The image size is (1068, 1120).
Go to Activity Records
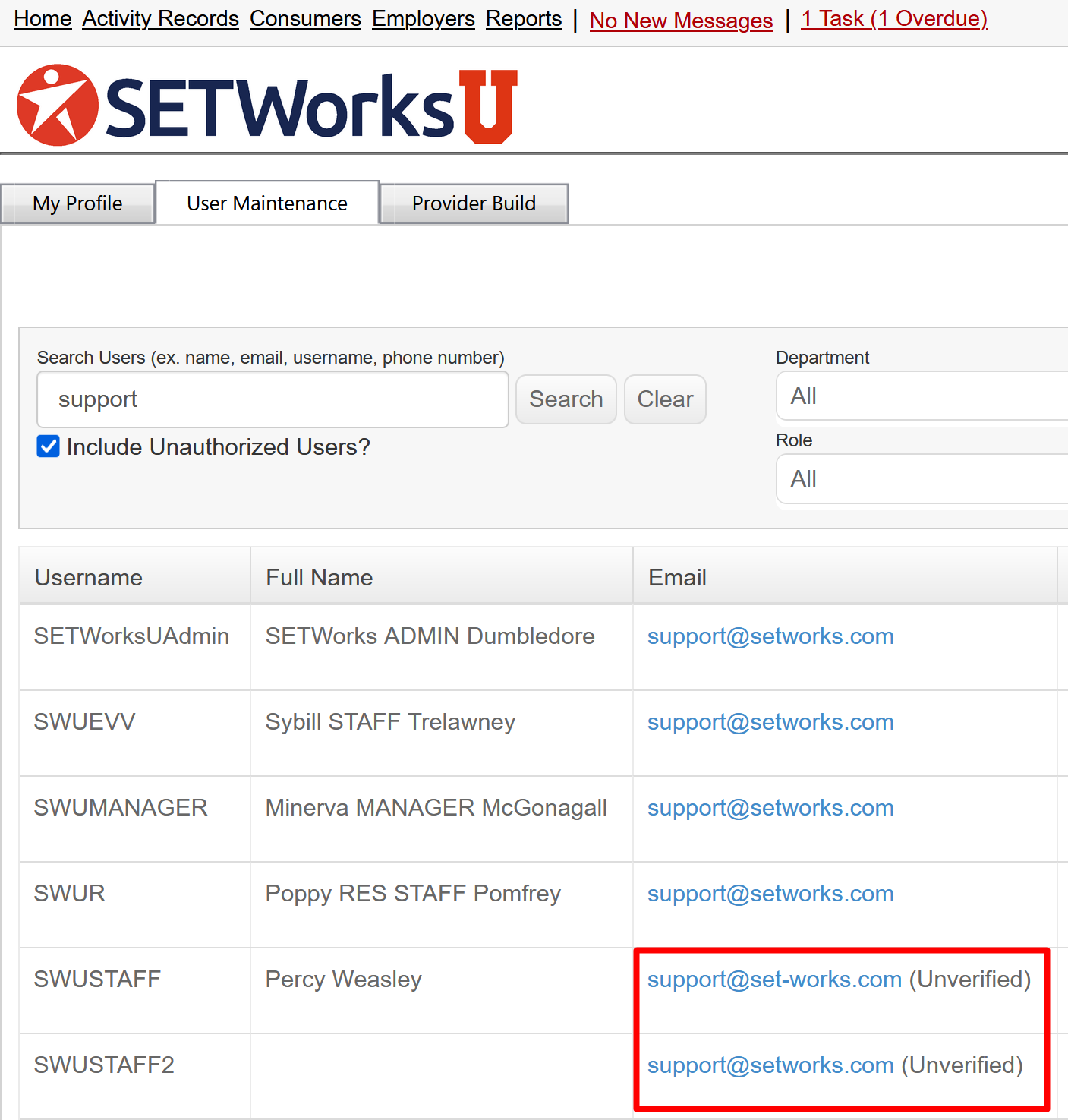click(161, 18)
